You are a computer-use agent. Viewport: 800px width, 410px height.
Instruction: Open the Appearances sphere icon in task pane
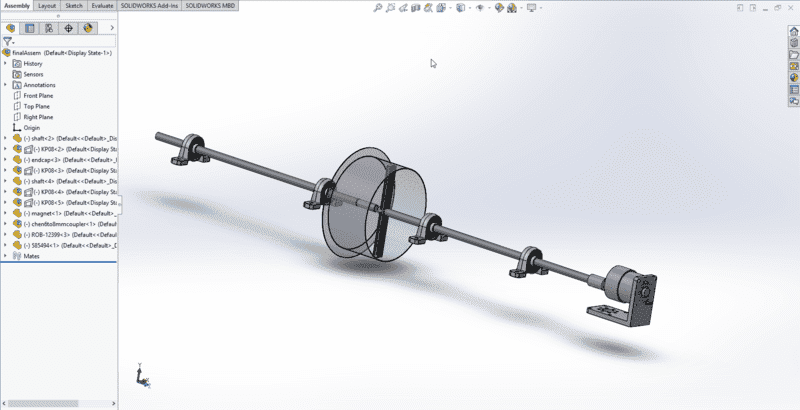click(793, 77)
